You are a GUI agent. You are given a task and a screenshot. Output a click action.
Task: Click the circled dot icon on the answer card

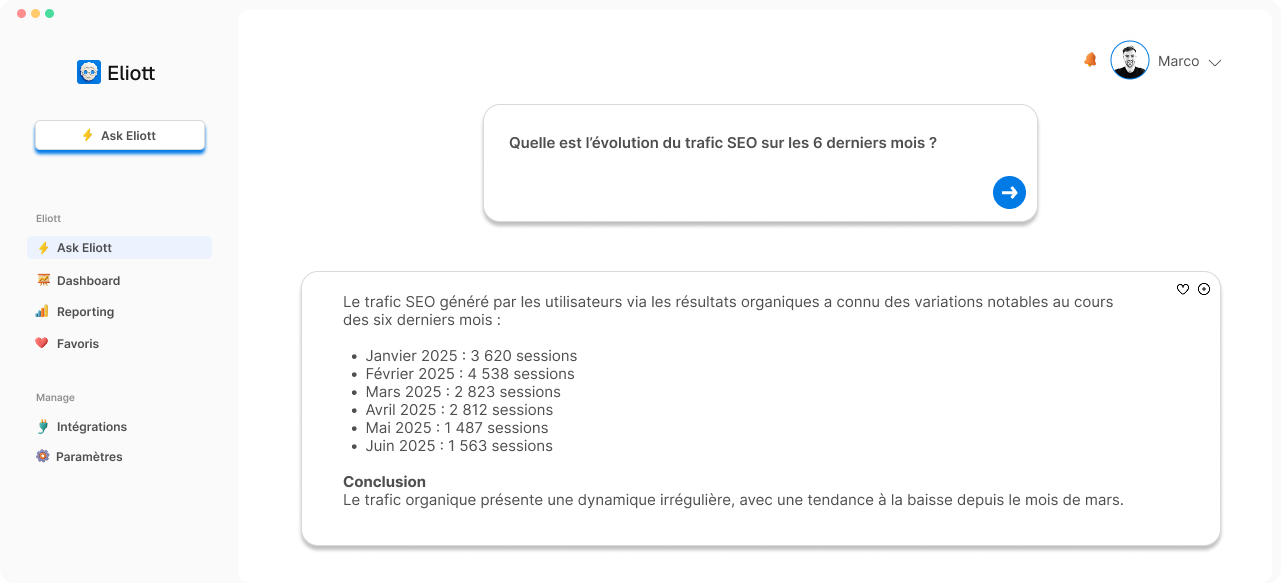[1204, 289]
